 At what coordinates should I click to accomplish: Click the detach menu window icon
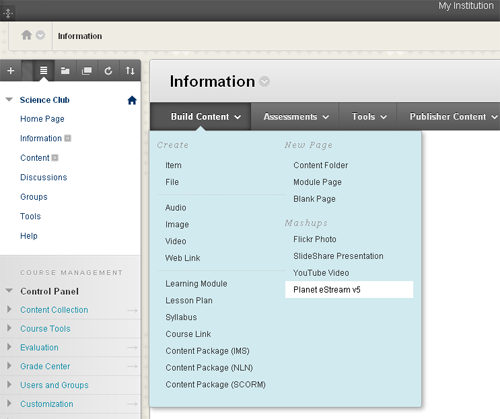pyautogui.click(x=87, y=71)
